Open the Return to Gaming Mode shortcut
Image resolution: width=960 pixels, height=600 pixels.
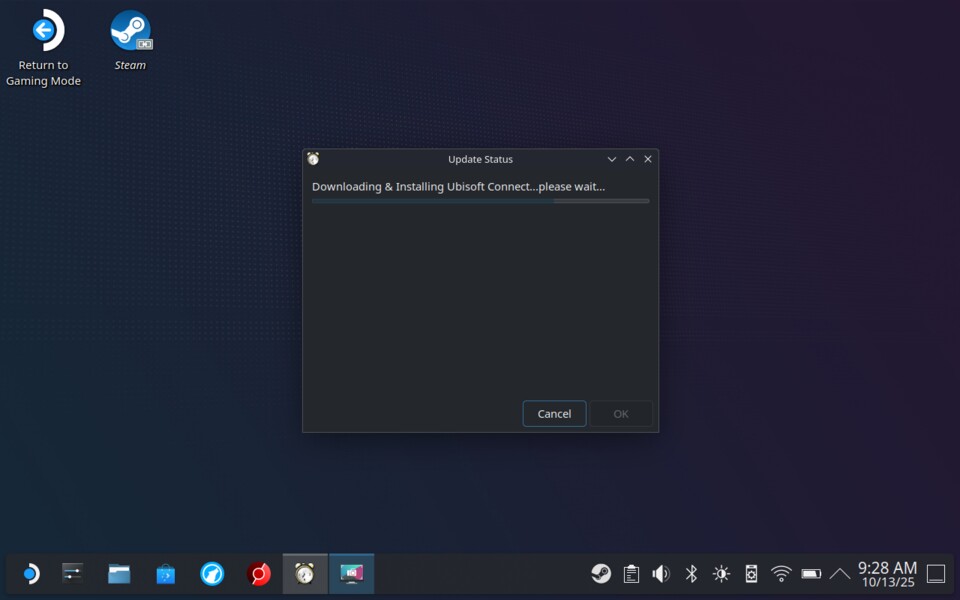coord(44,32)
